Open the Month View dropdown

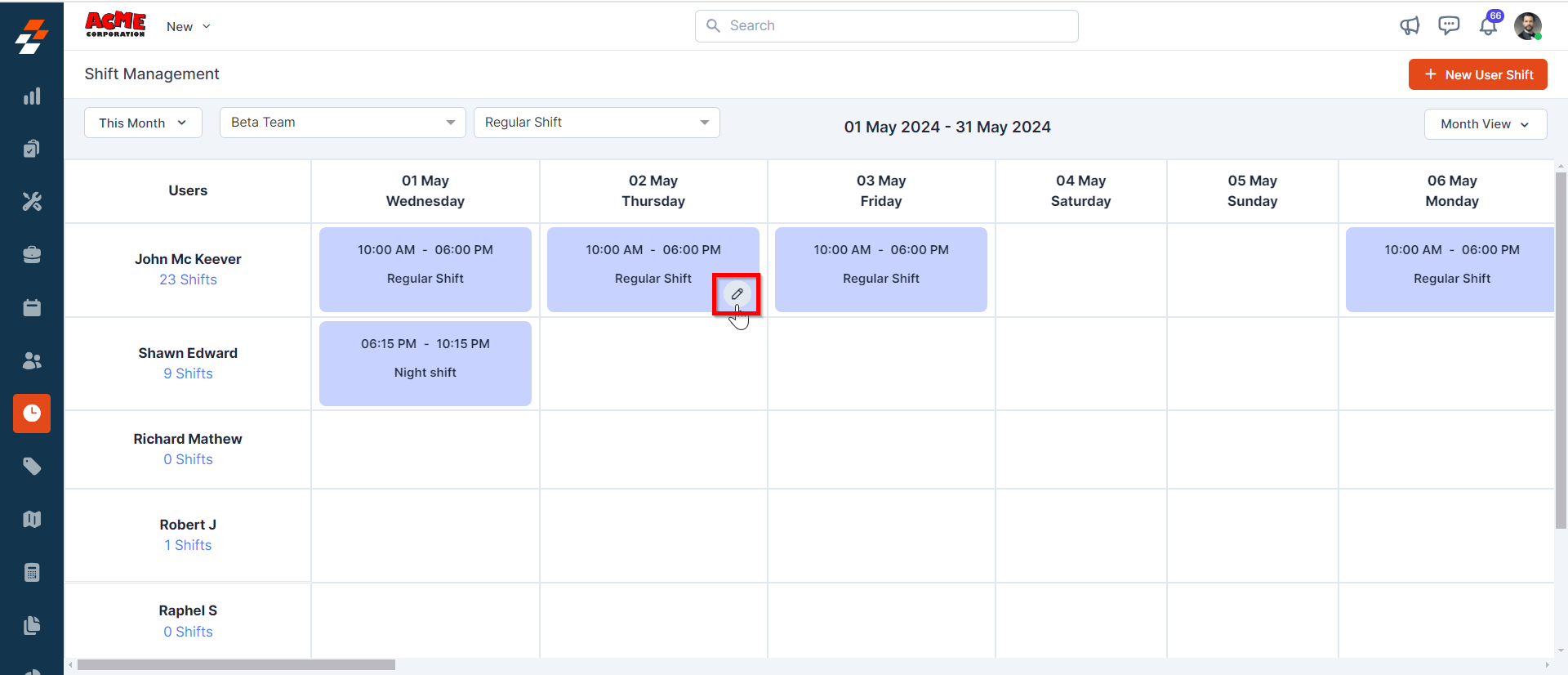[1485, 124]
